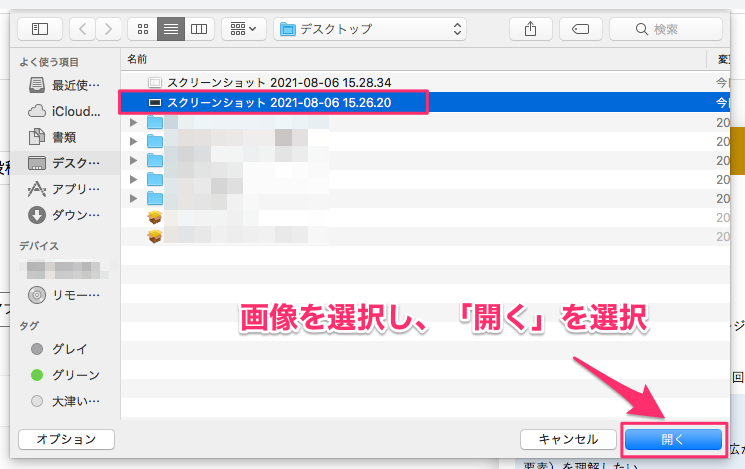The image size is (745, 469).
Task: Select the fifth folder icon in list
Action: click(x=155, y=199)
